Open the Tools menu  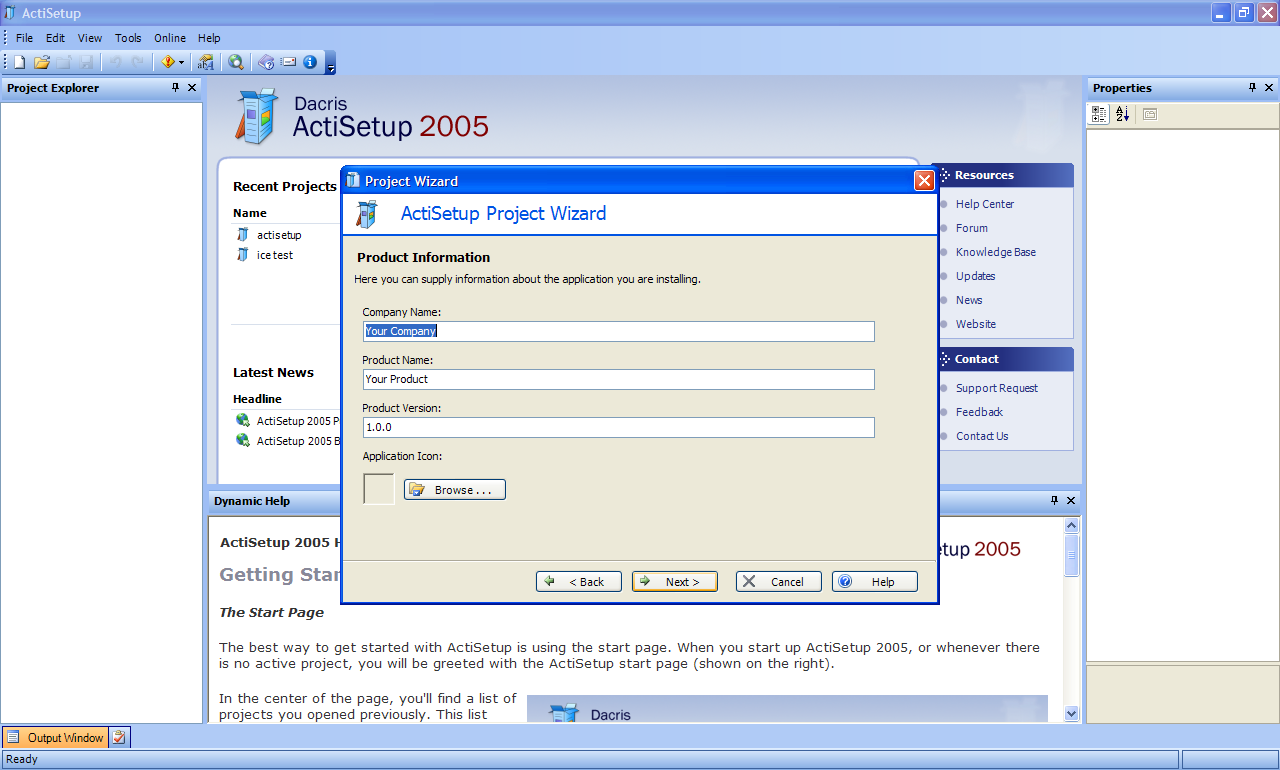point(128,38)
